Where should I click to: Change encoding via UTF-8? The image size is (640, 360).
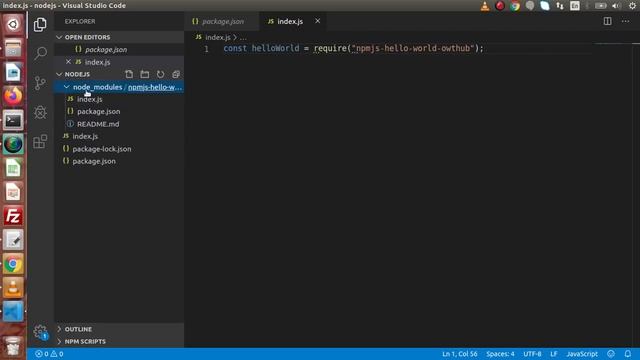click(532, 354)
